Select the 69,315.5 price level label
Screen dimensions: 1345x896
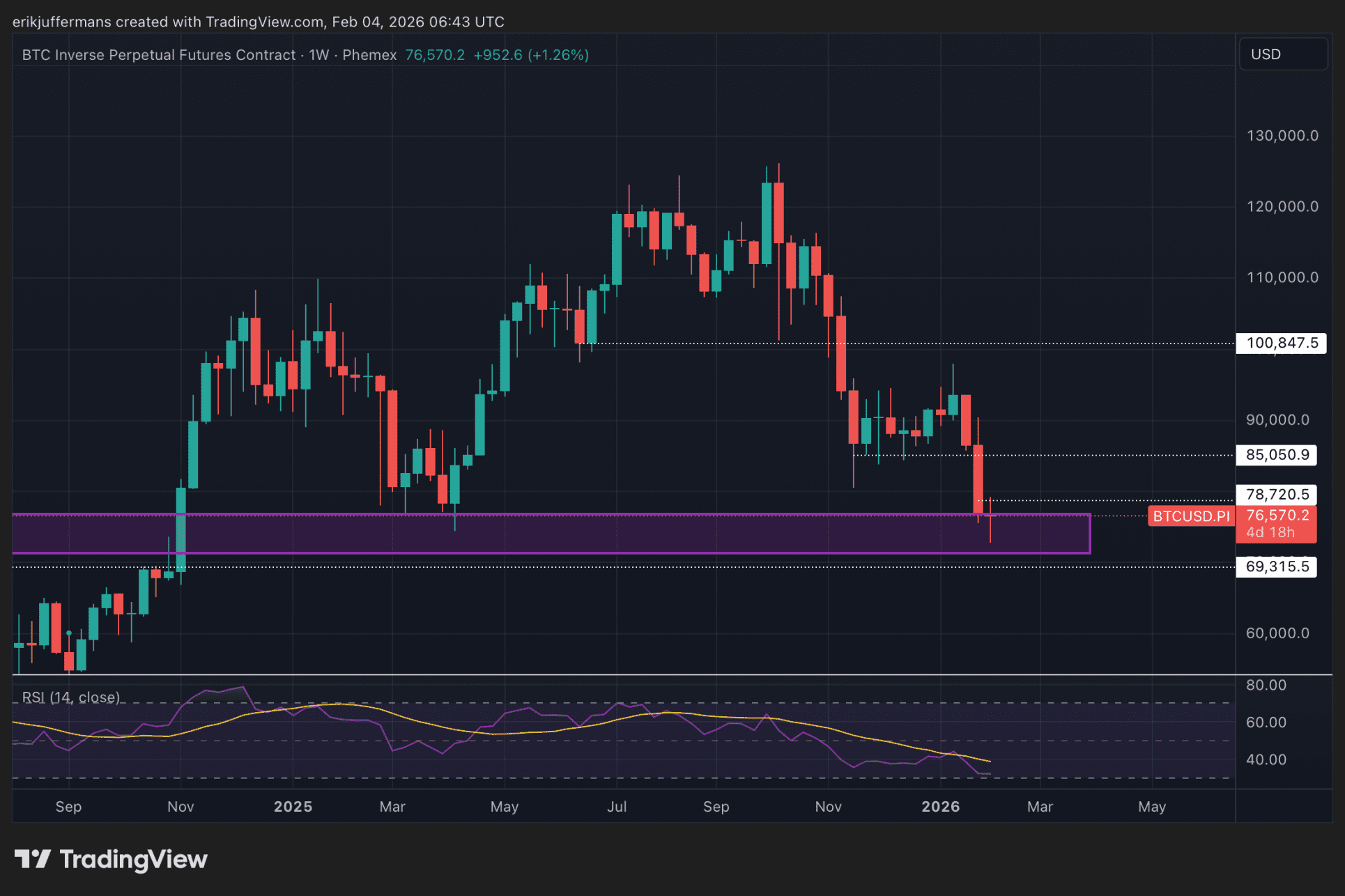pyautogui.click(x=1277, y=566)
